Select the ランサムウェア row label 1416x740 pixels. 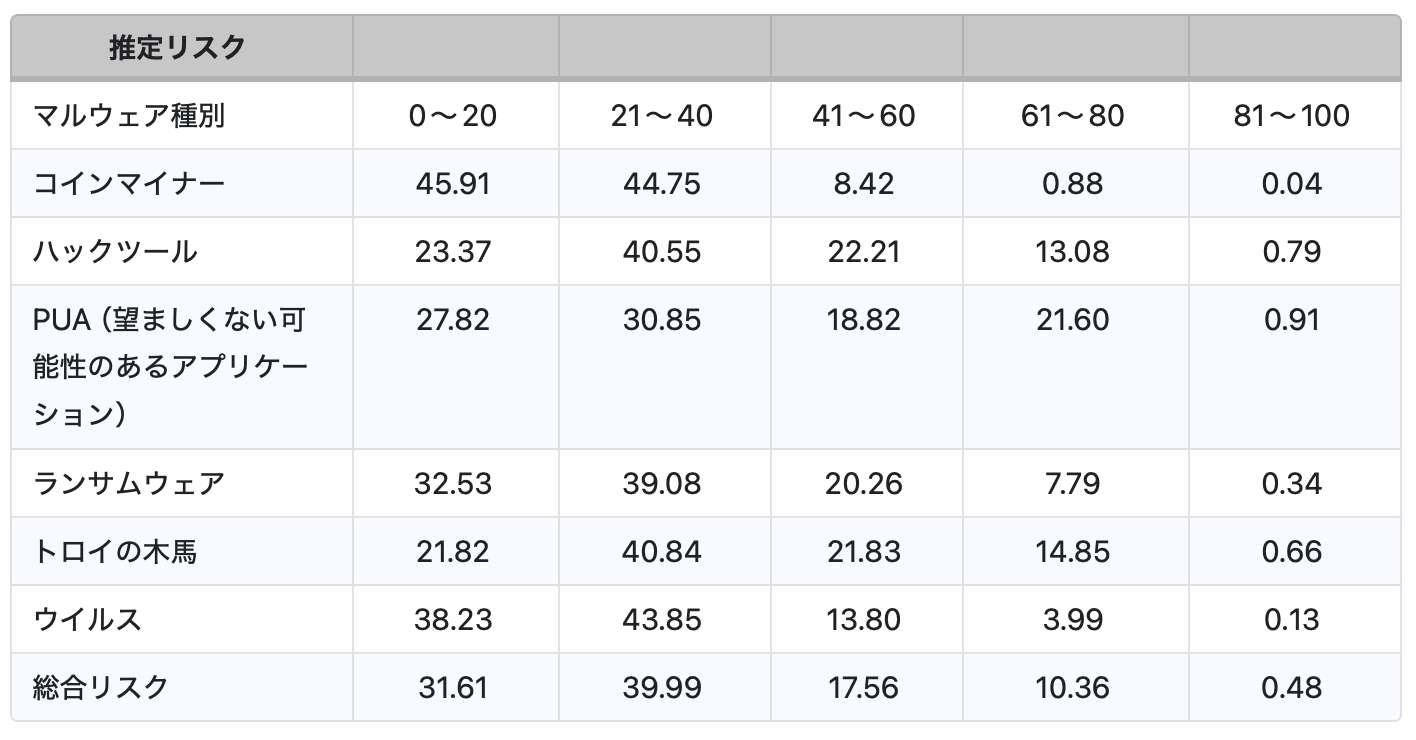pyautogui.click(x=129, y=484)
